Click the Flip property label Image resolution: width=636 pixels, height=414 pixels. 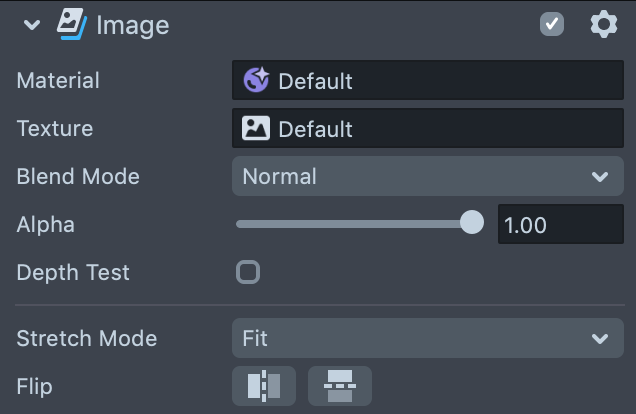pyautogui.click(x=34, y=386)
